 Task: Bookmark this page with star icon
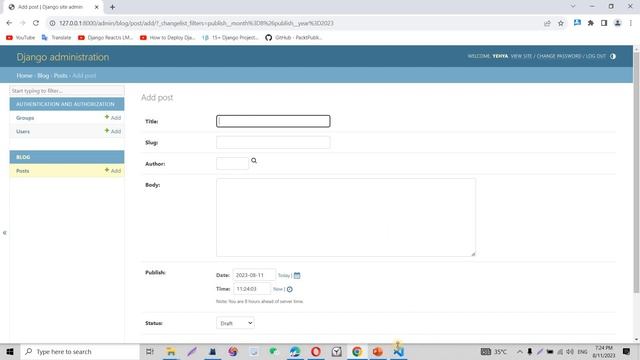[x=561, y=23]
